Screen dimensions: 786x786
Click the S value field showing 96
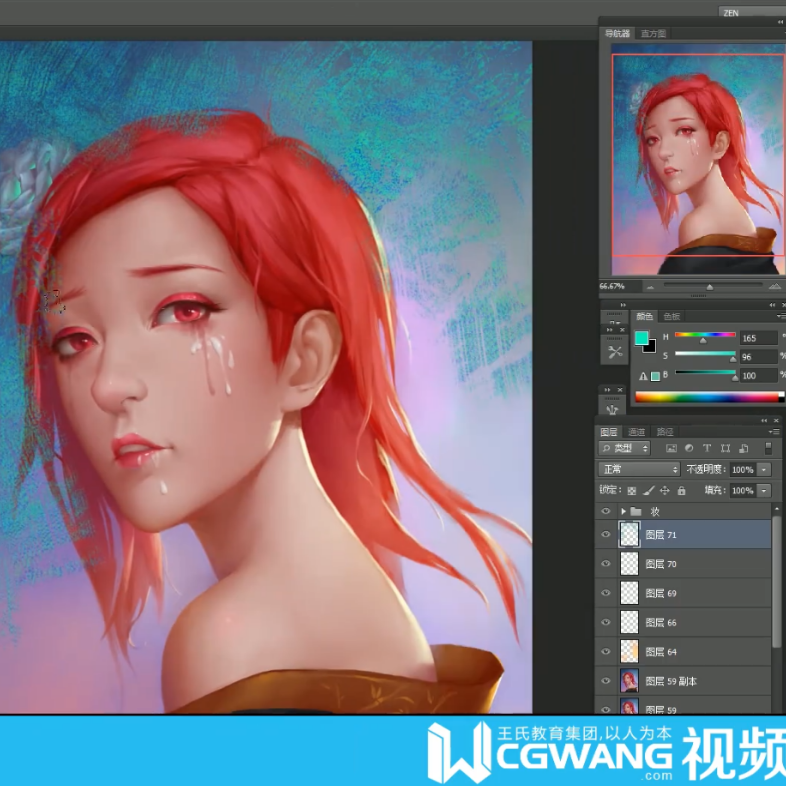point(757,357)
